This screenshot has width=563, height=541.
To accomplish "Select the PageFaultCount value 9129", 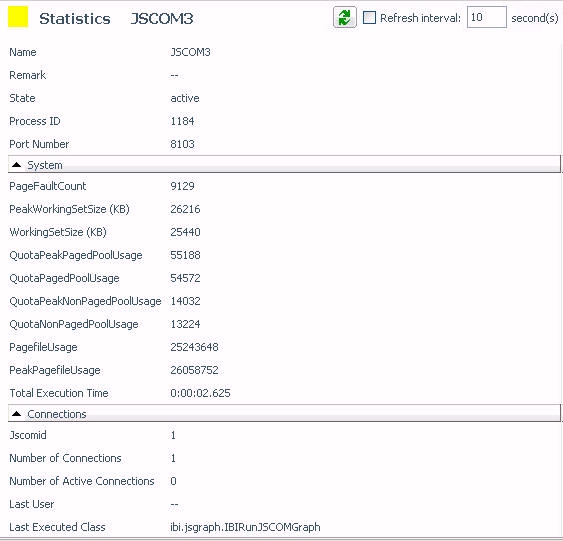I will [x=182, y=186].
